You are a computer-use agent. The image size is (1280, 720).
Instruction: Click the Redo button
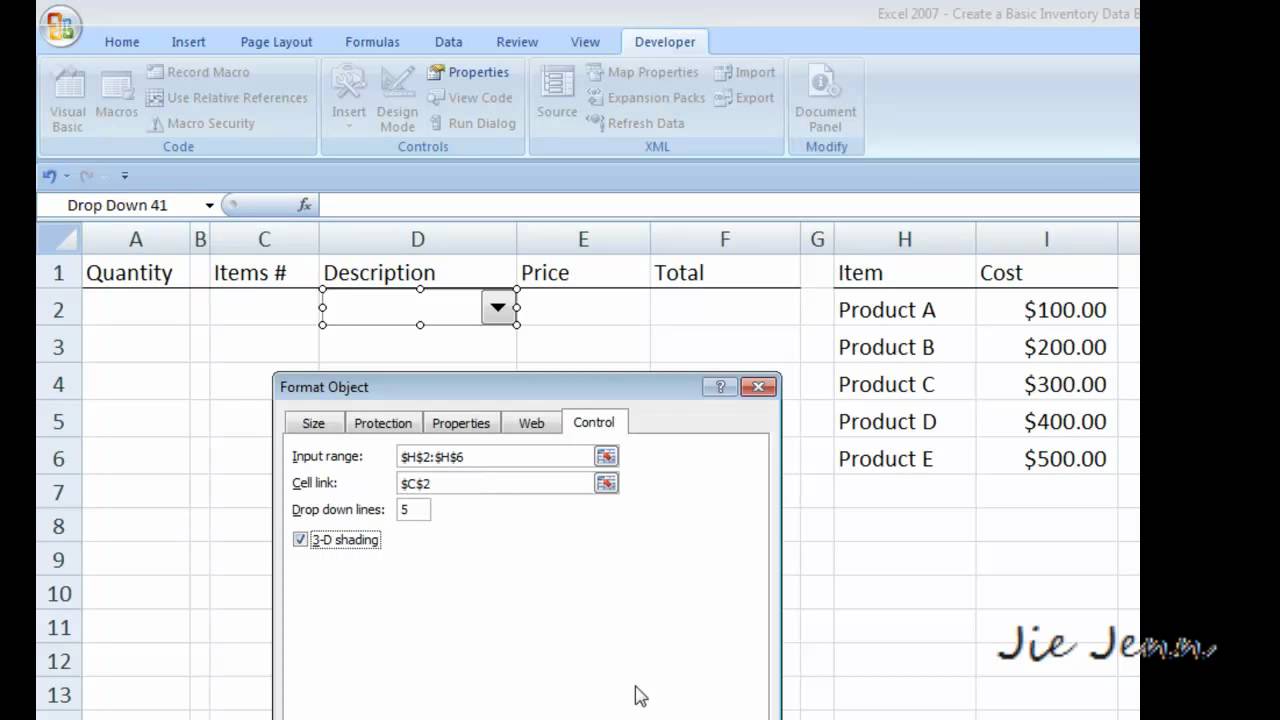tap(86, 176)
